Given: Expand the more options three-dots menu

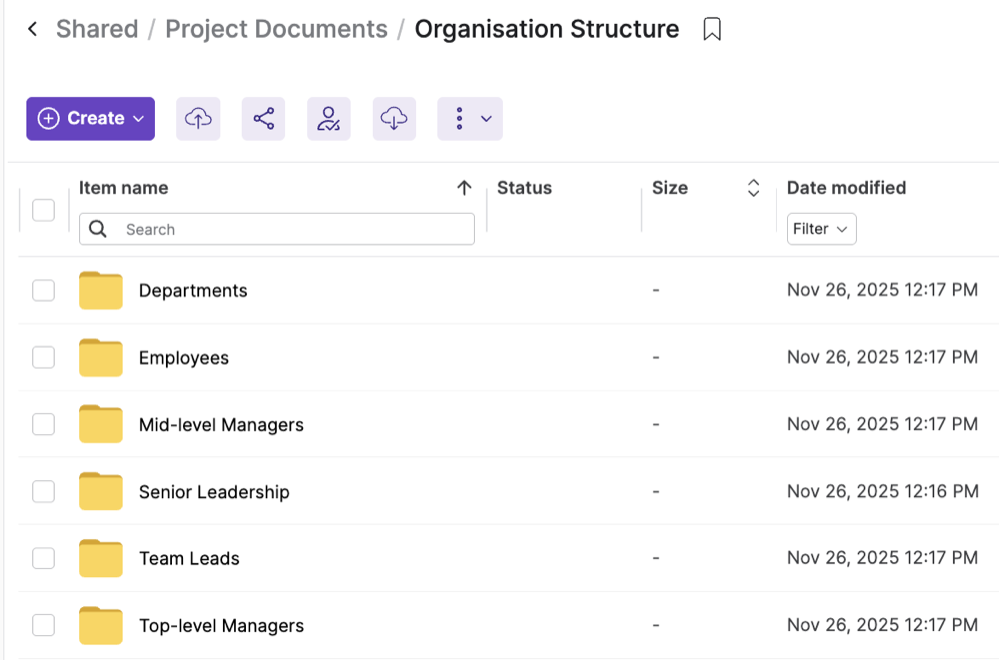Looking at the screenshot, I should [x=470, y=119].
